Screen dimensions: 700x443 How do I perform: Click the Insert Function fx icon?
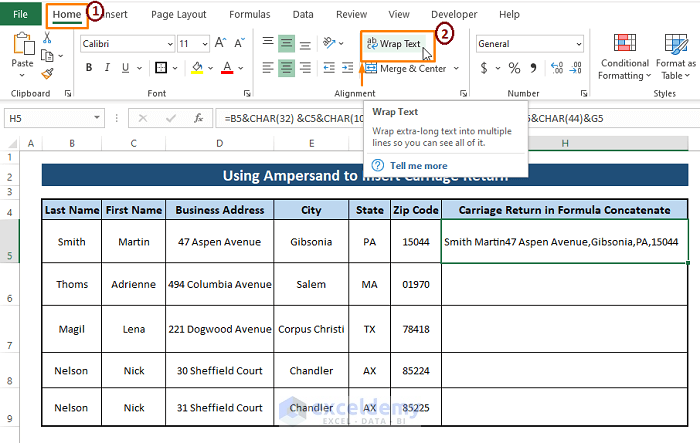(198, 117)
